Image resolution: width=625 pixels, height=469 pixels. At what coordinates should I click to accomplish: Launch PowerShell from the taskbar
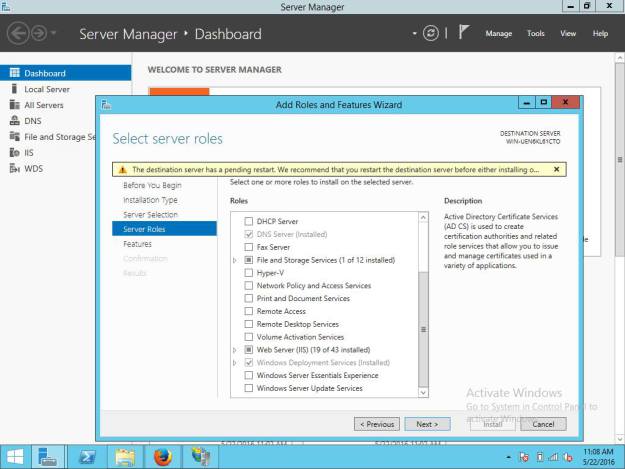tap(87, 457)
